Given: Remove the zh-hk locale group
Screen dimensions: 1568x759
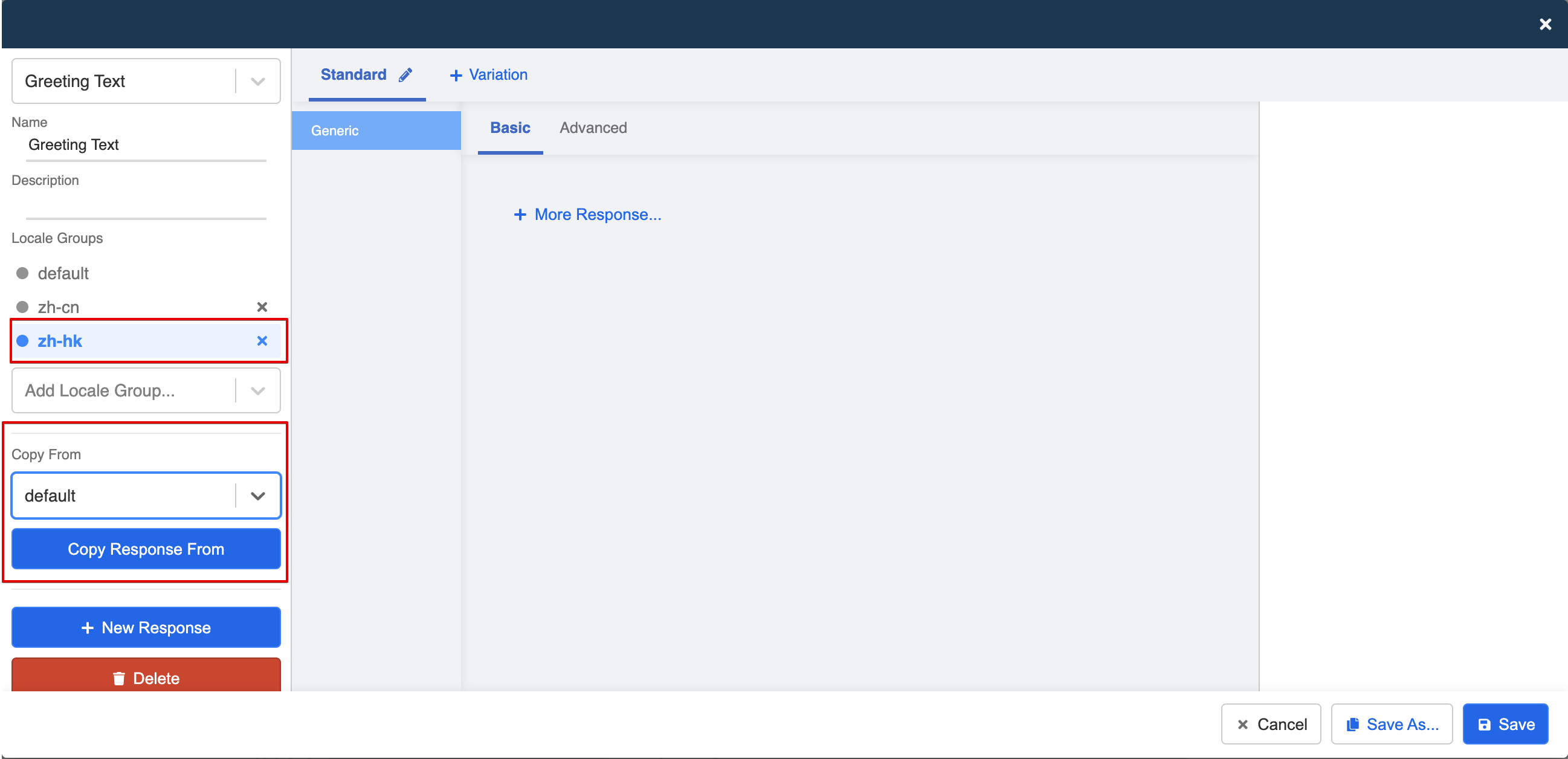Looking at the screenshot, I should coord(262,341).
